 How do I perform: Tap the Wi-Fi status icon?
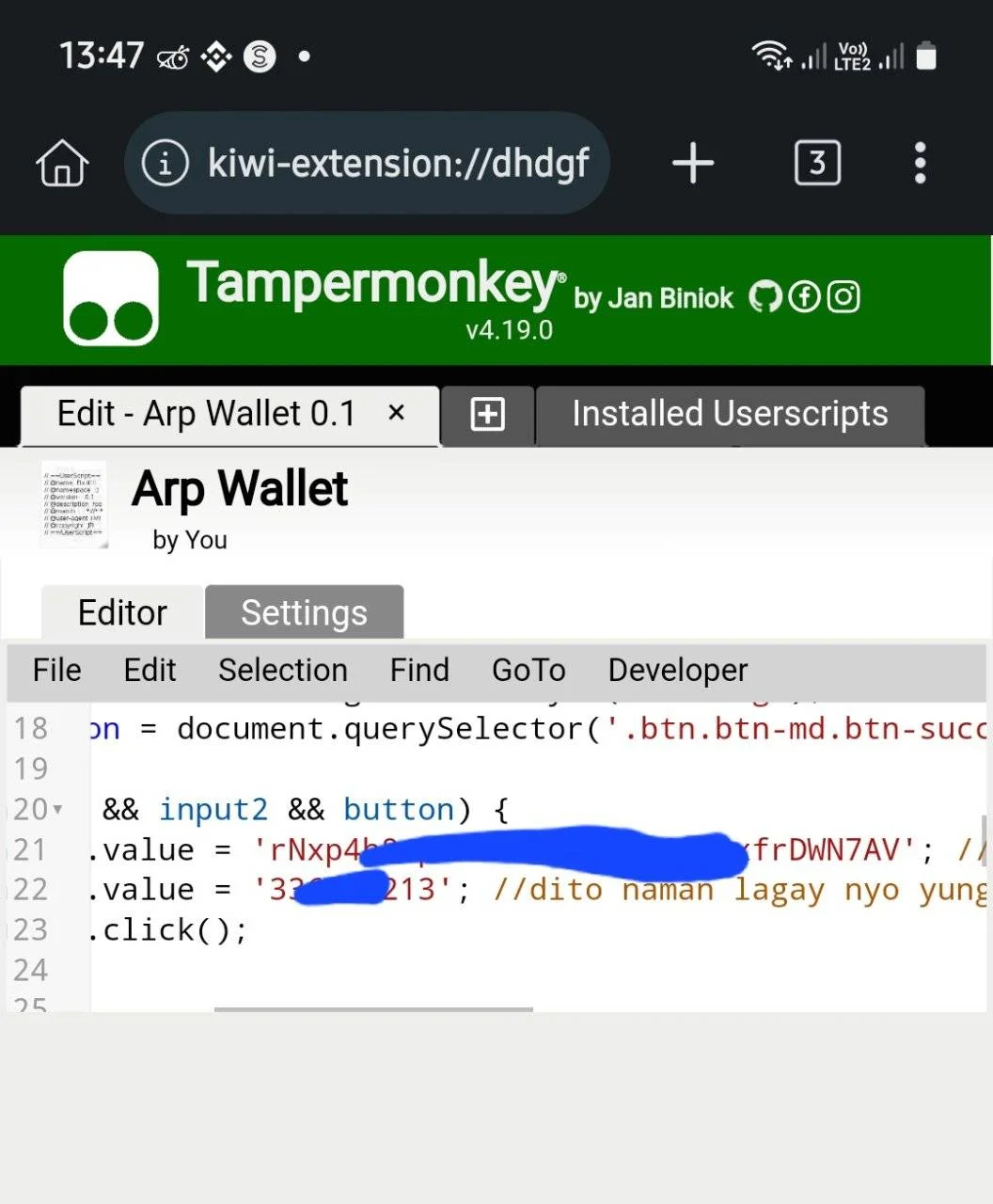pyautogui.click(x=771, y=55)
